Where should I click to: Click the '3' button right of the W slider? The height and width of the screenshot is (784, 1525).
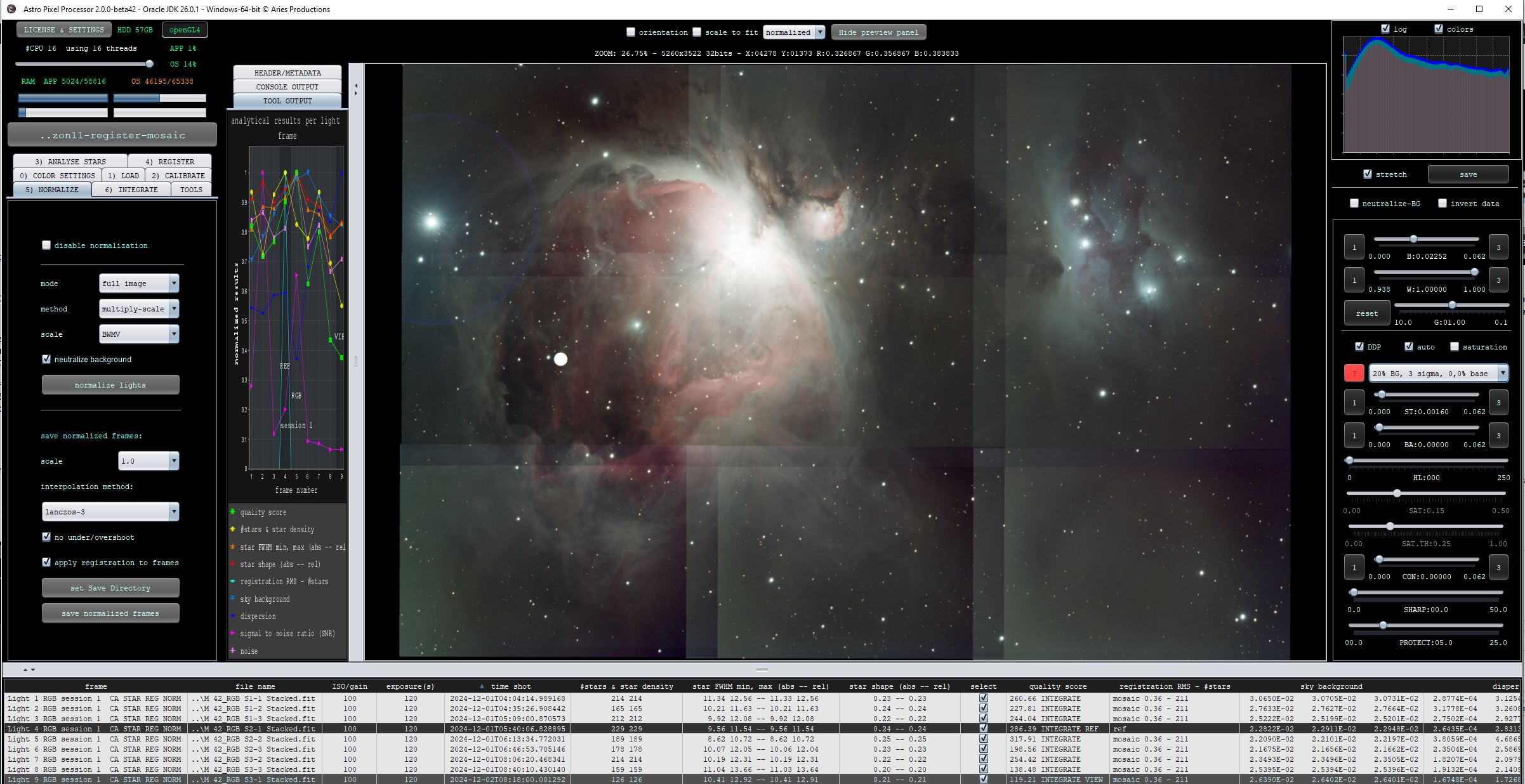[1498, 280]
